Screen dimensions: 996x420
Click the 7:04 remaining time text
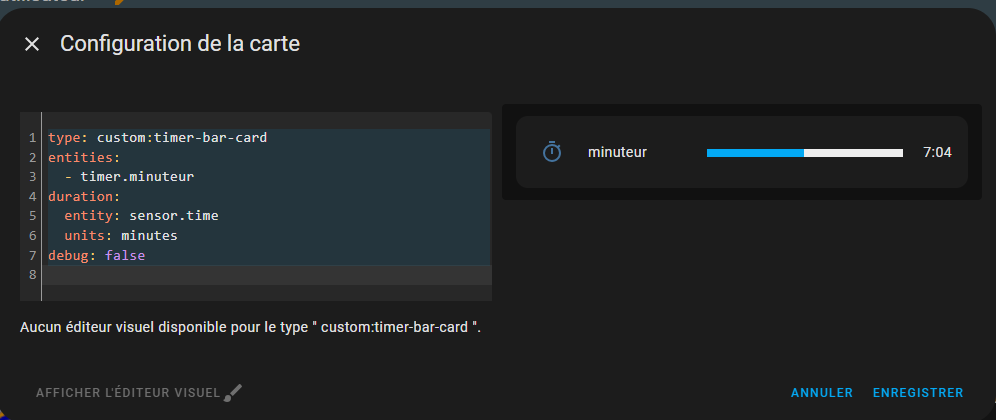937,153
